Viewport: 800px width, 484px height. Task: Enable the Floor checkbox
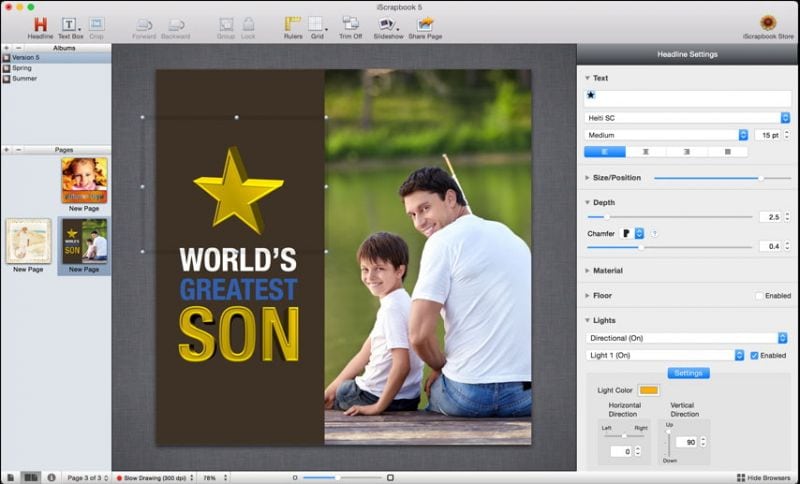(x=759, y=296)
